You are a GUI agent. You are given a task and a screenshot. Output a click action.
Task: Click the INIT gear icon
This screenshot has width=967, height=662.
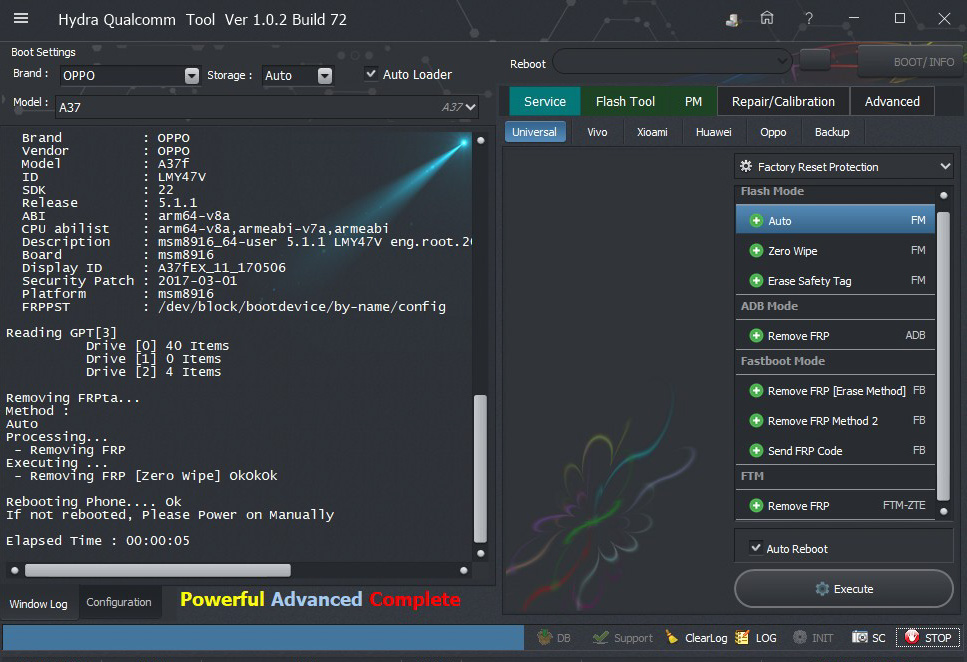point(800,637)
